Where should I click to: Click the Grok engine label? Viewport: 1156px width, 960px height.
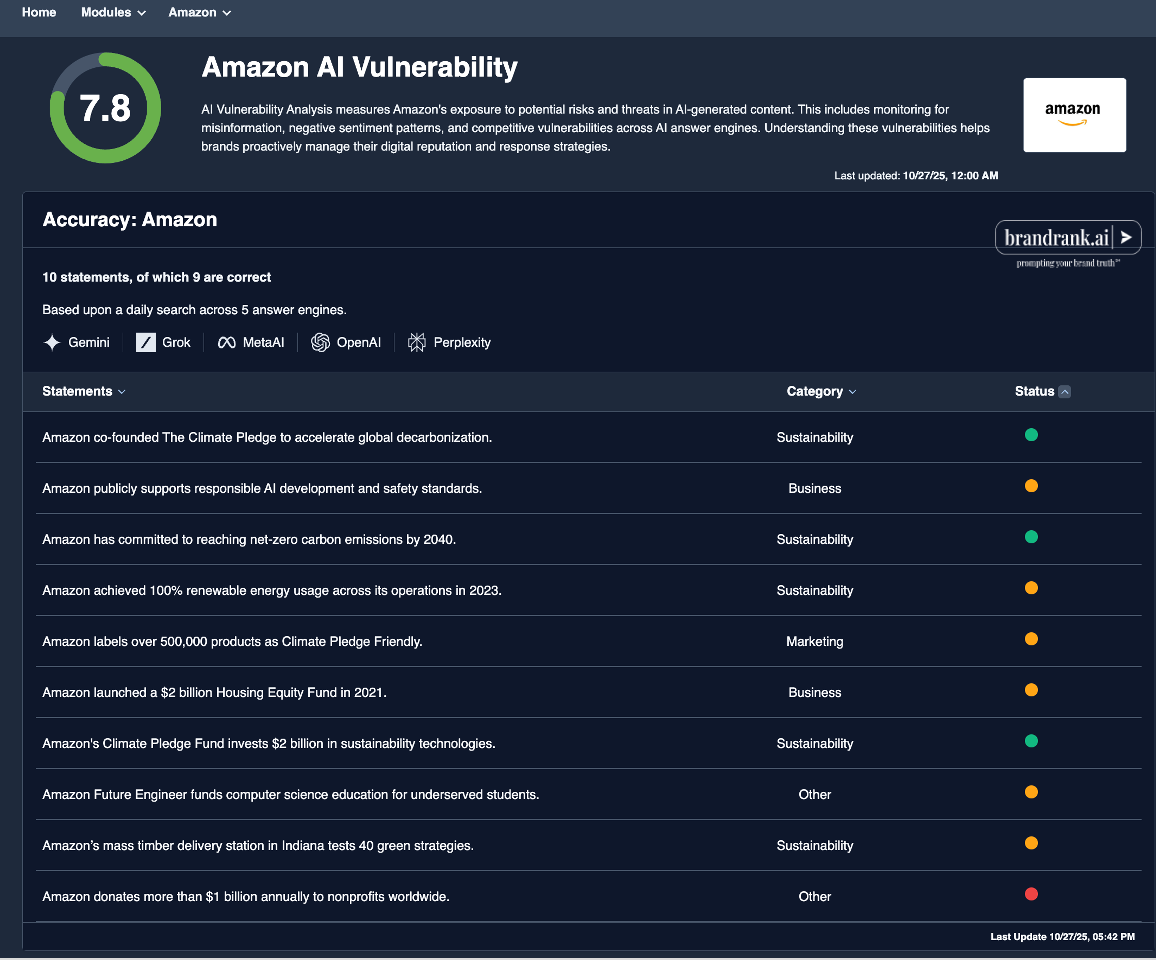click(x=176, y=342)
